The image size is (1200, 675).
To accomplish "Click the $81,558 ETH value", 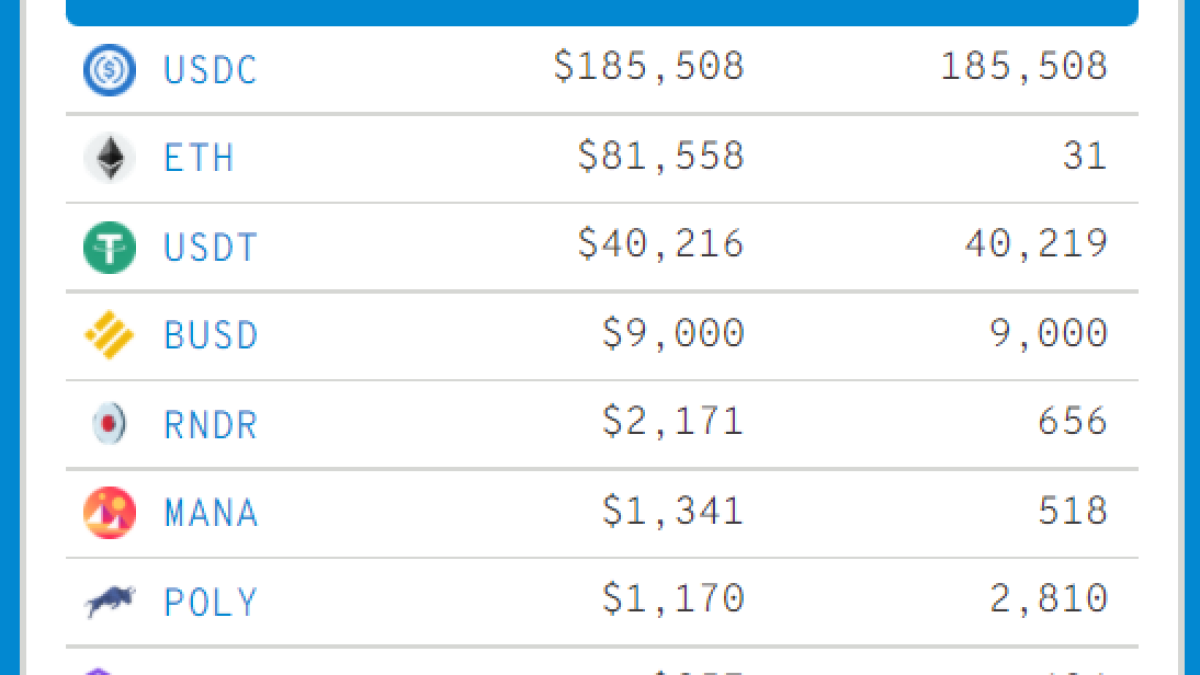I will (x=661, y=156).
